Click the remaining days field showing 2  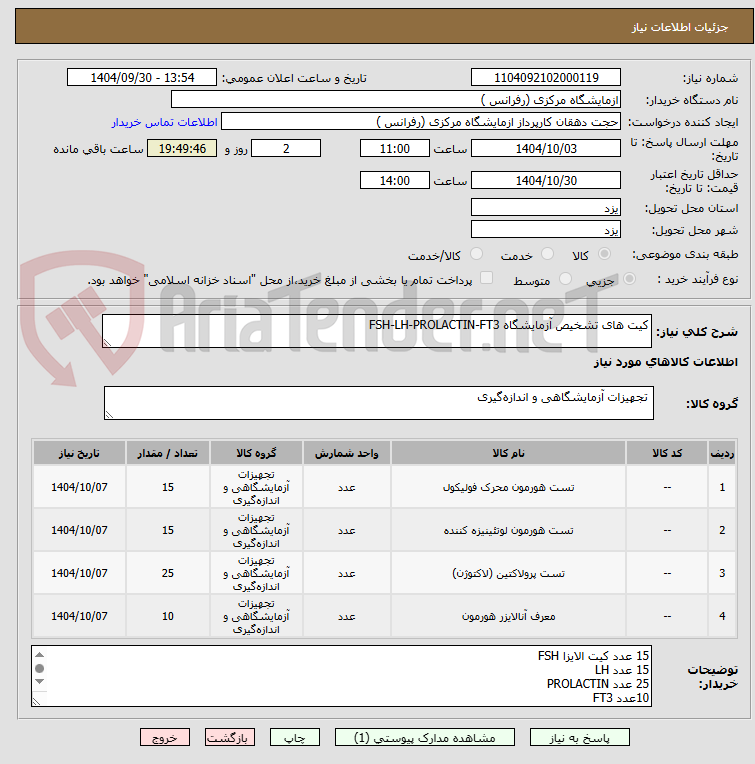click(x=286, y=148)
